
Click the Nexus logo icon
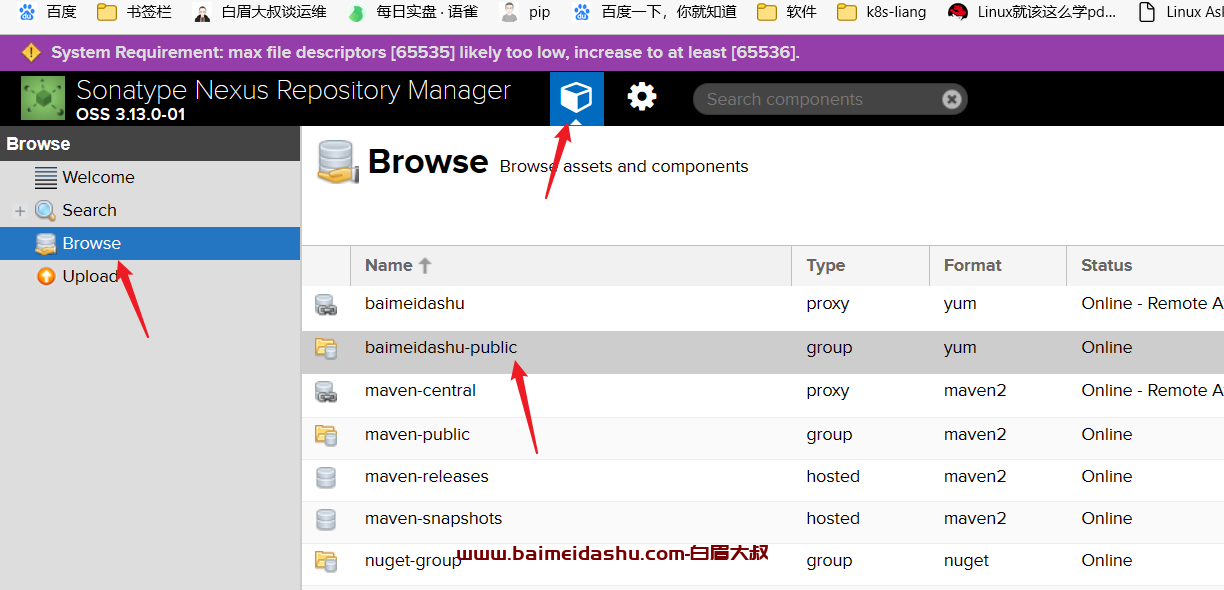coord(43,98)
